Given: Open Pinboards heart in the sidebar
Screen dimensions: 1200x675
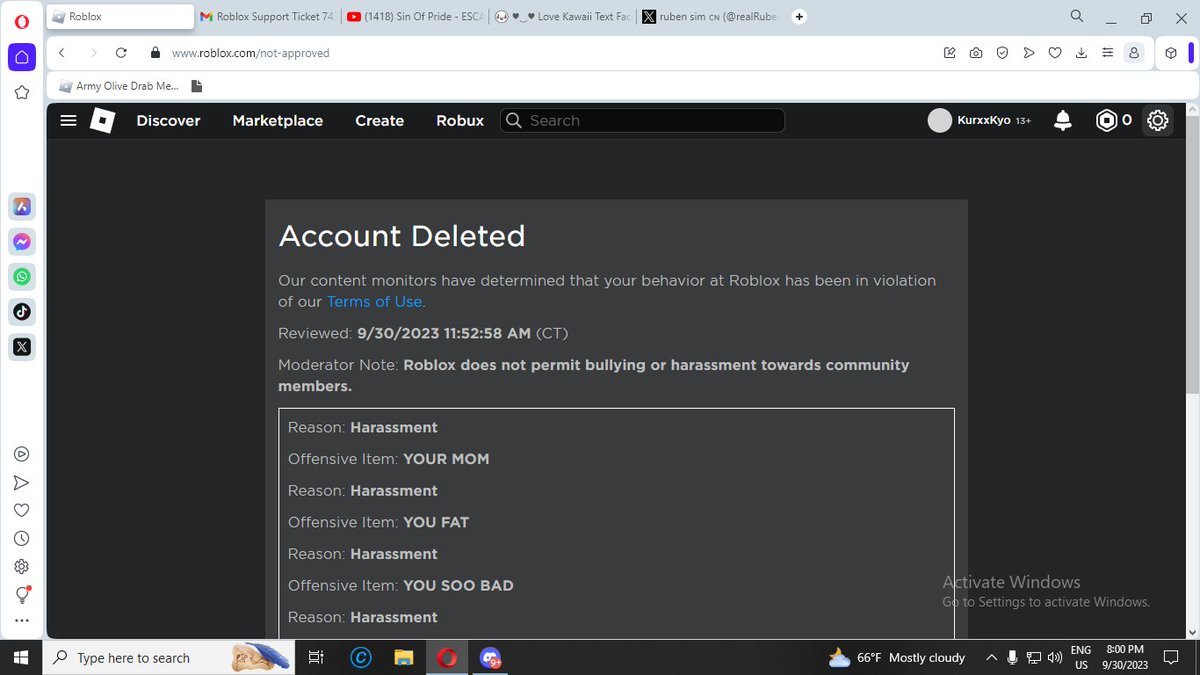Looking at the screenshot, I should coord(22,510).
